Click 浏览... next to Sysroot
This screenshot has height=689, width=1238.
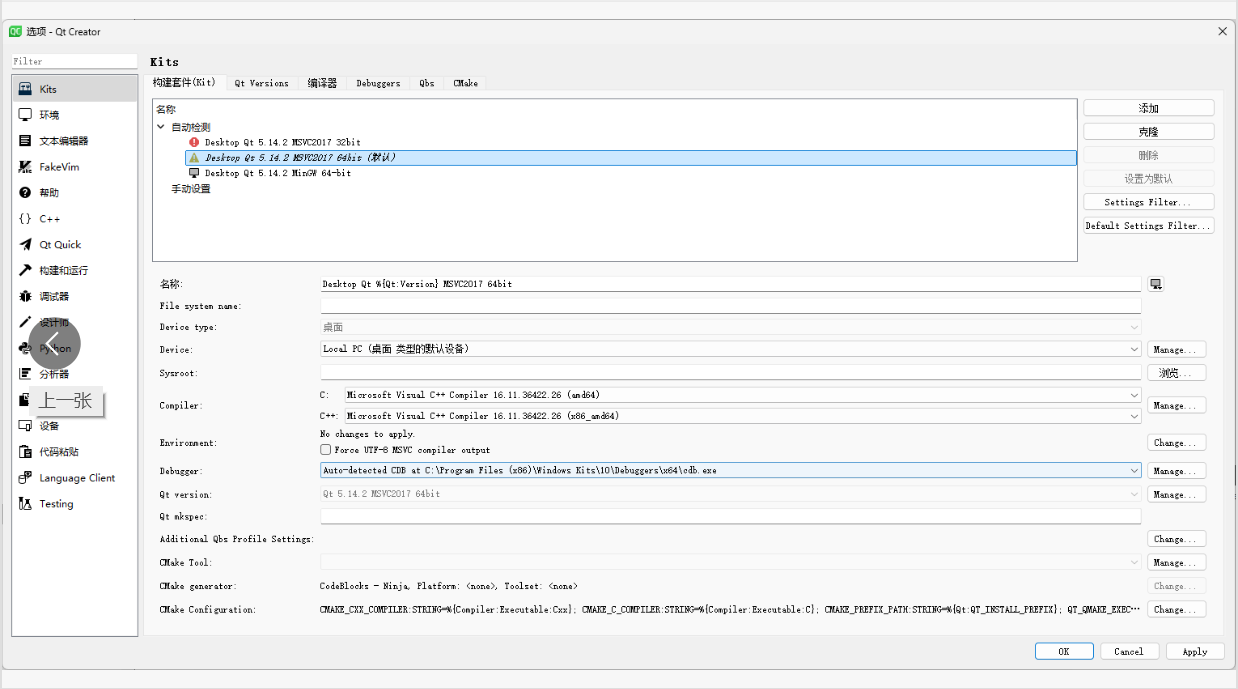pyautogui.click(x=1176, y=373)
